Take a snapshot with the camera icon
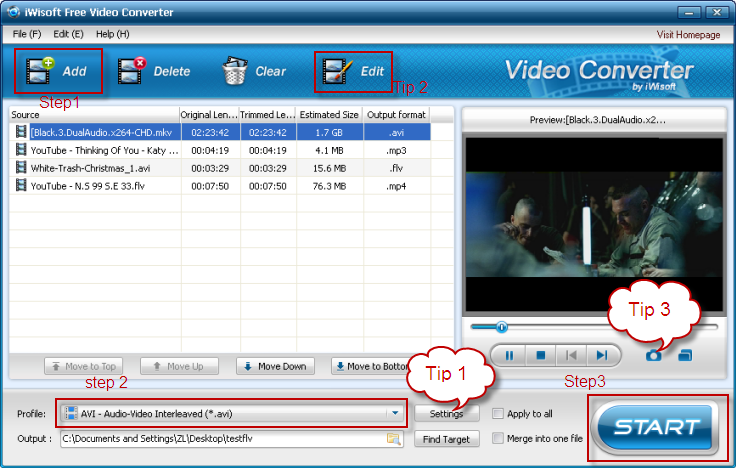This screenshot has height=468, width=736. click(x=653, y=355)
